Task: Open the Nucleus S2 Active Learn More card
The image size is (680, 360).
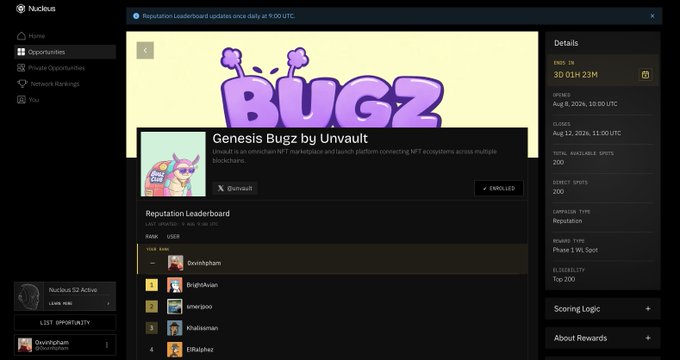Action: [65, 296]
